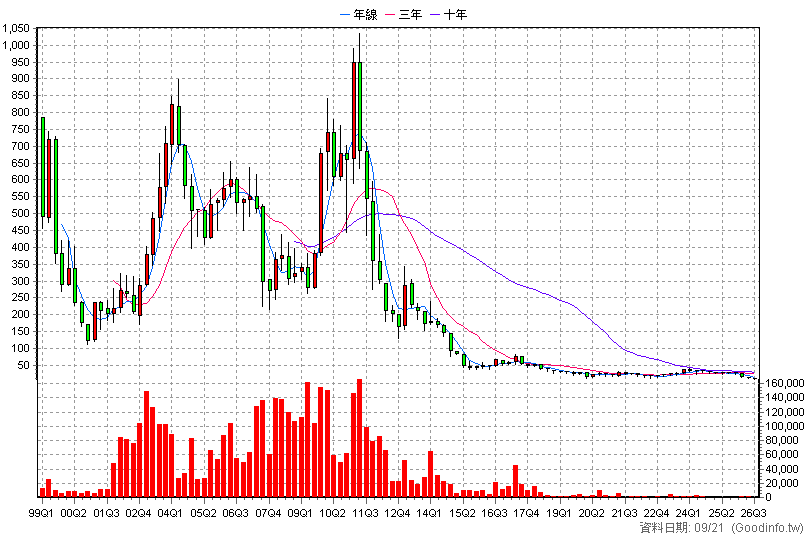Viewport: 808px width, 540px height.
Task: Select the 11Q3 x-axis label
Action: [x=365, y=513]
